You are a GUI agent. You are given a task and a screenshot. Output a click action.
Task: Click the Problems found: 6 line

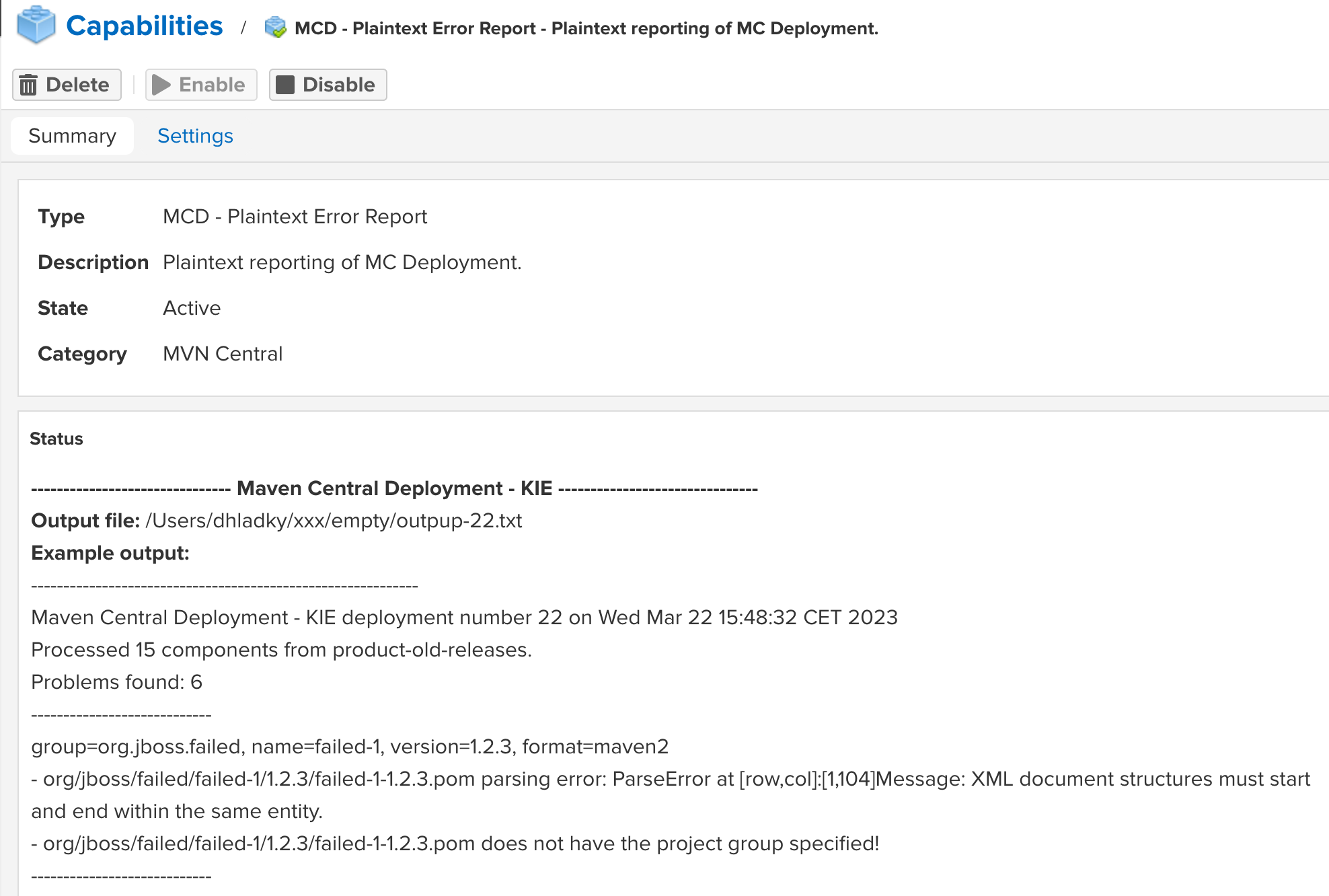click(116, 682)
